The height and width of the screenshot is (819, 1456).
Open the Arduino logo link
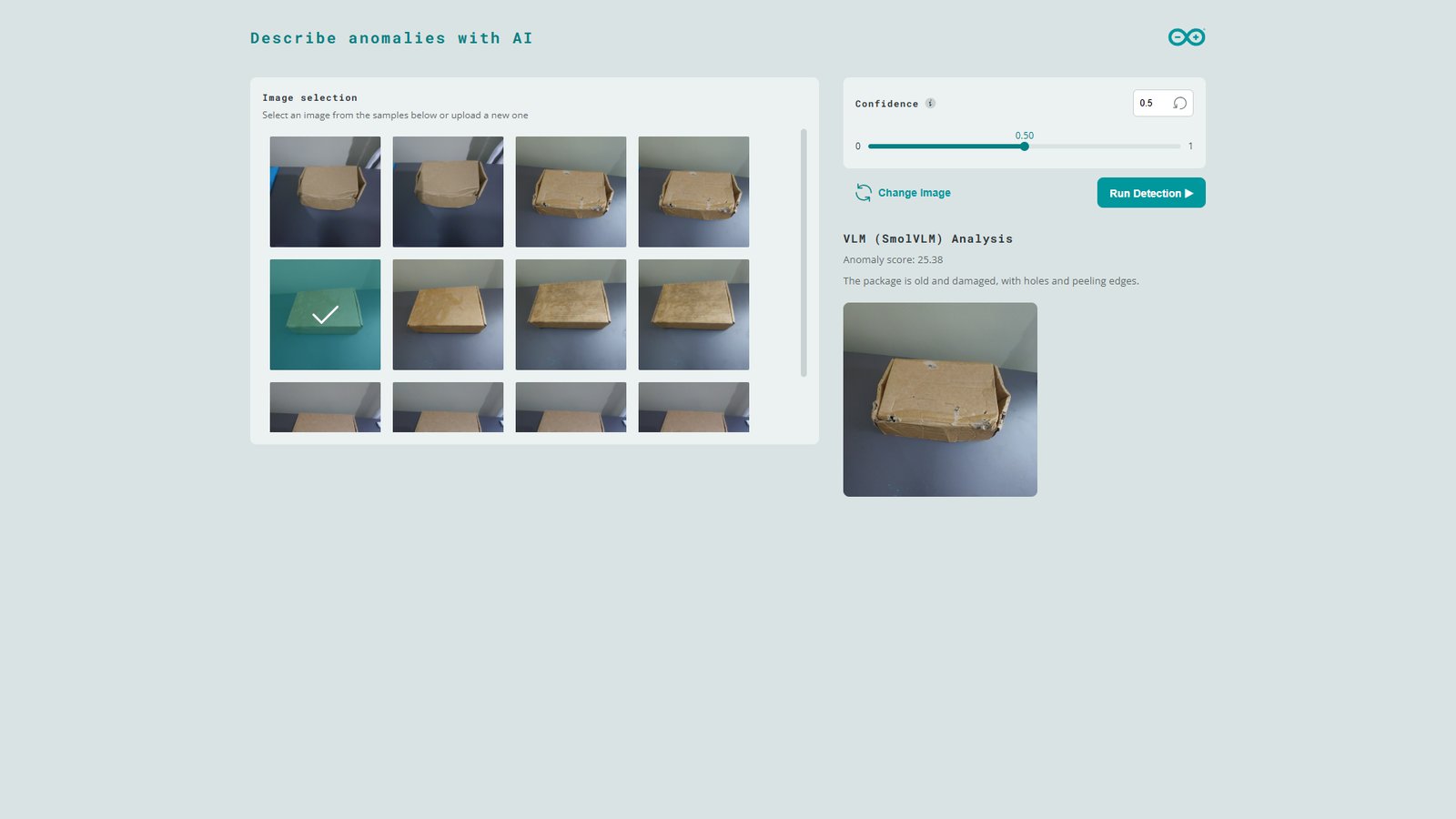pyautogui.click(x=1187, y=37)
